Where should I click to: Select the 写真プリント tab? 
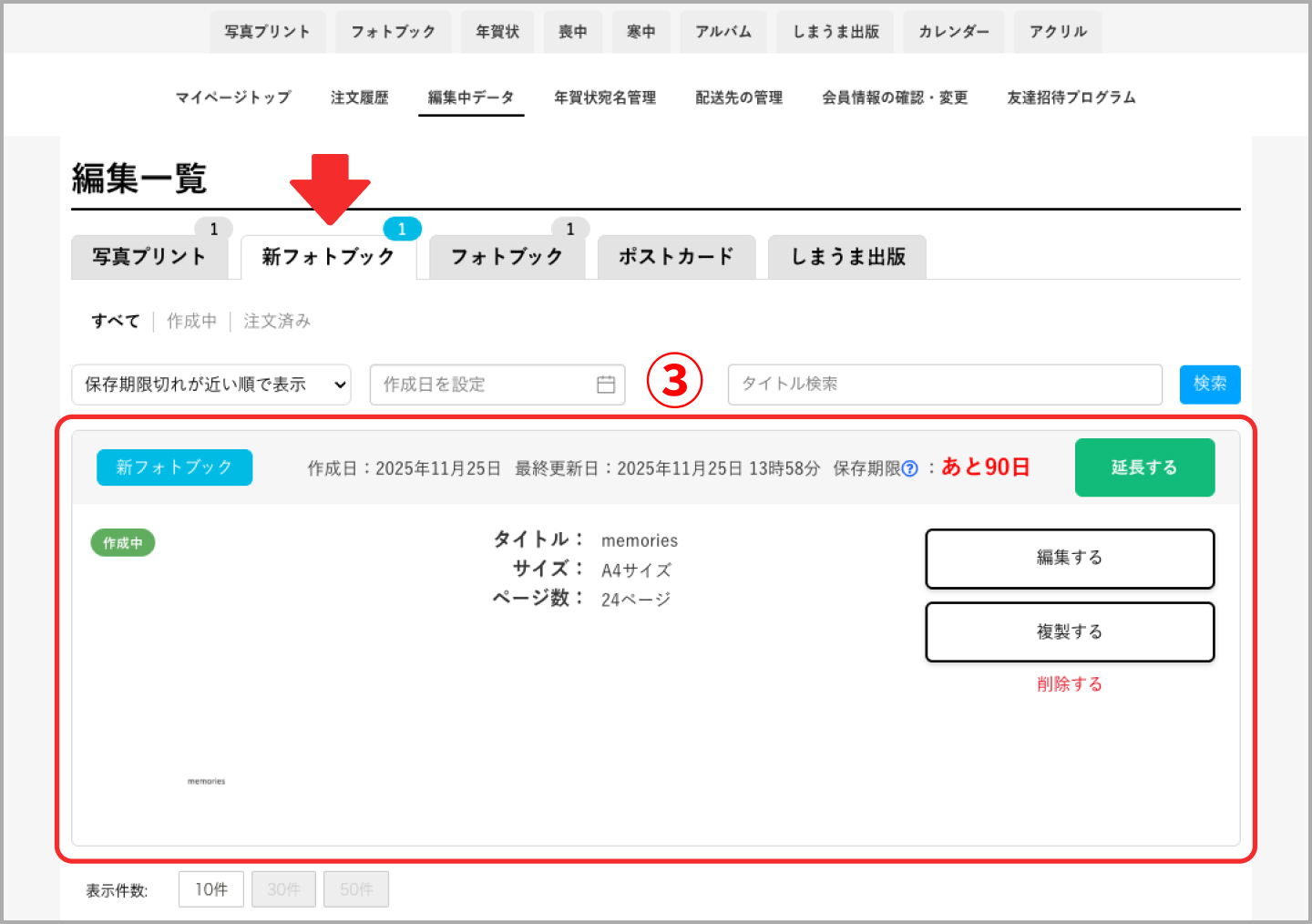point(149,256)
